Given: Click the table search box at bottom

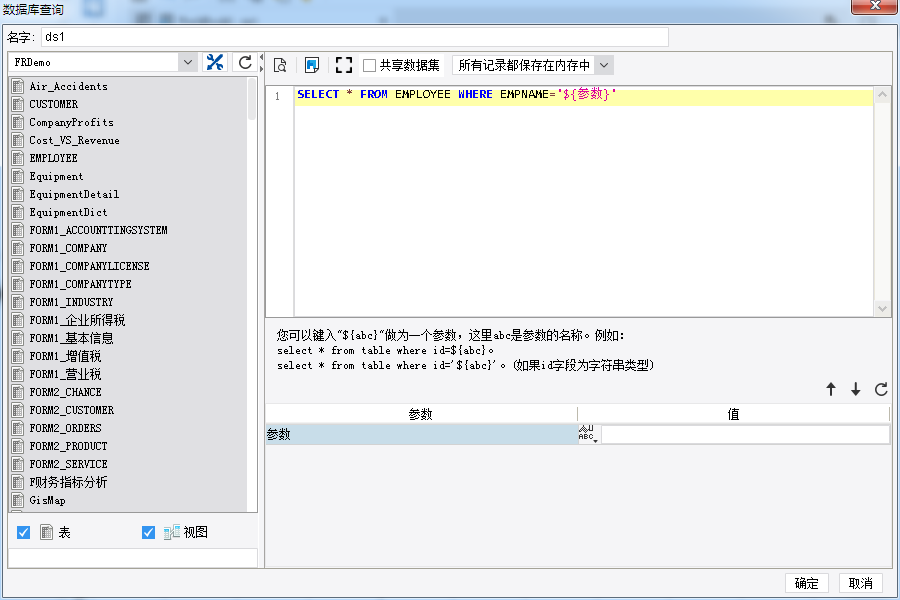Looking at the screenshot, I should point(133,558).
